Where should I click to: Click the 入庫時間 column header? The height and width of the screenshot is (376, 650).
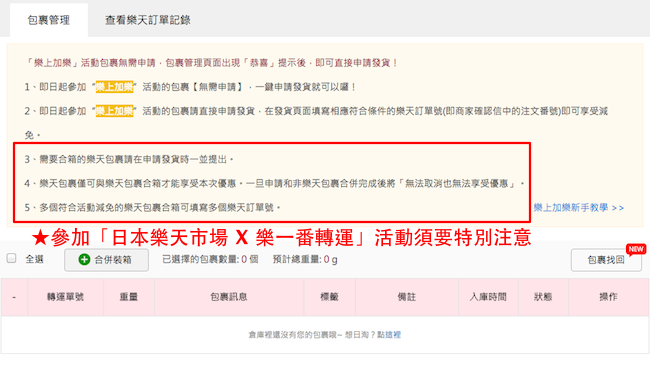pyautogui.click(x=488, y=297)
